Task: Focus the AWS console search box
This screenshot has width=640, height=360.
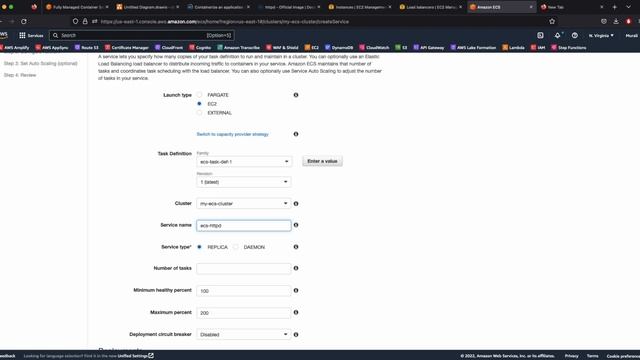Action: [142, 36]
